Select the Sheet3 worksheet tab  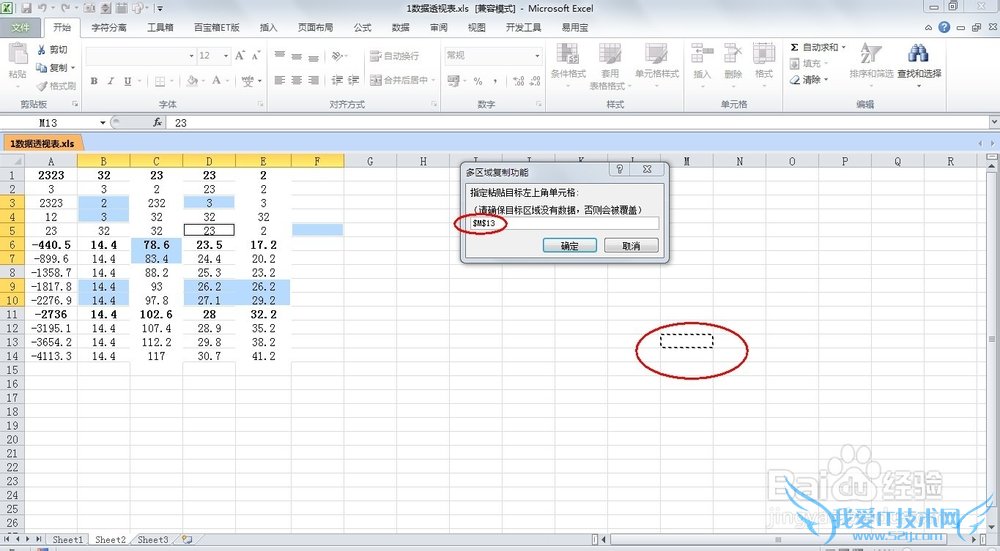pos(153,540)
